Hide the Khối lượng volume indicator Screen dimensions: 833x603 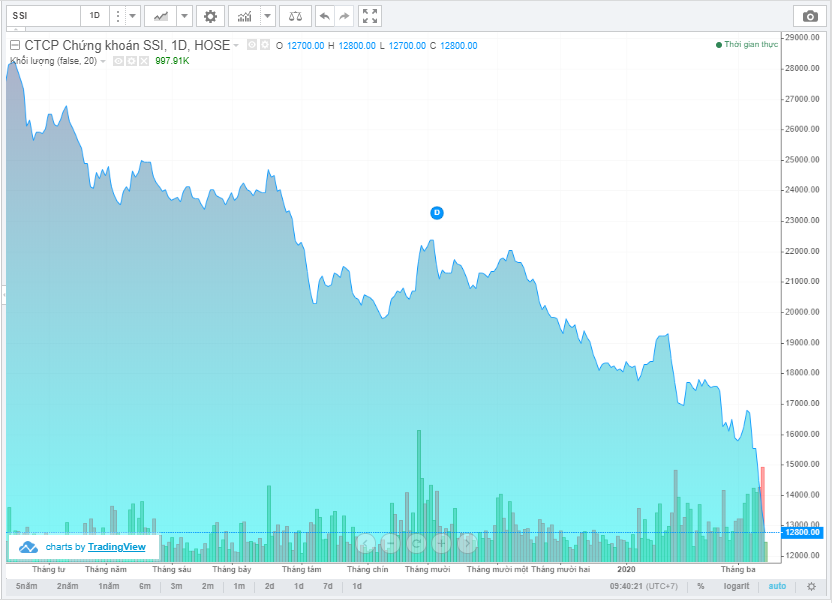pyautogui.click(x=118, y=61)
